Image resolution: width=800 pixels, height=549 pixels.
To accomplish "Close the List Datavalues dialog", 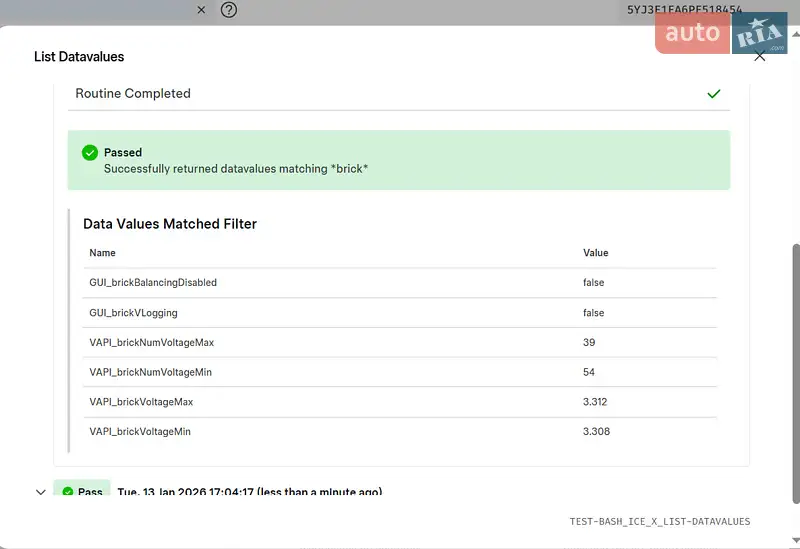I will click(x=760, y=57).
